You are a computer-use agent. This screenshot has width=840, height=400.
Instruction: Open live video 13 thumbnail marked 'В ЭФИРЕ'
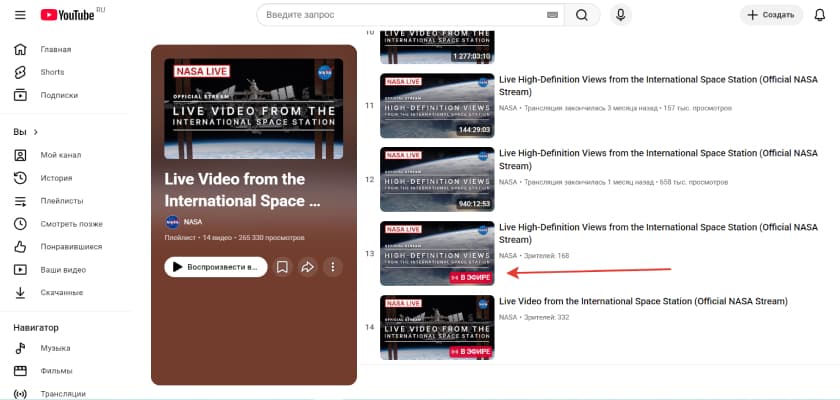[437, 253]
